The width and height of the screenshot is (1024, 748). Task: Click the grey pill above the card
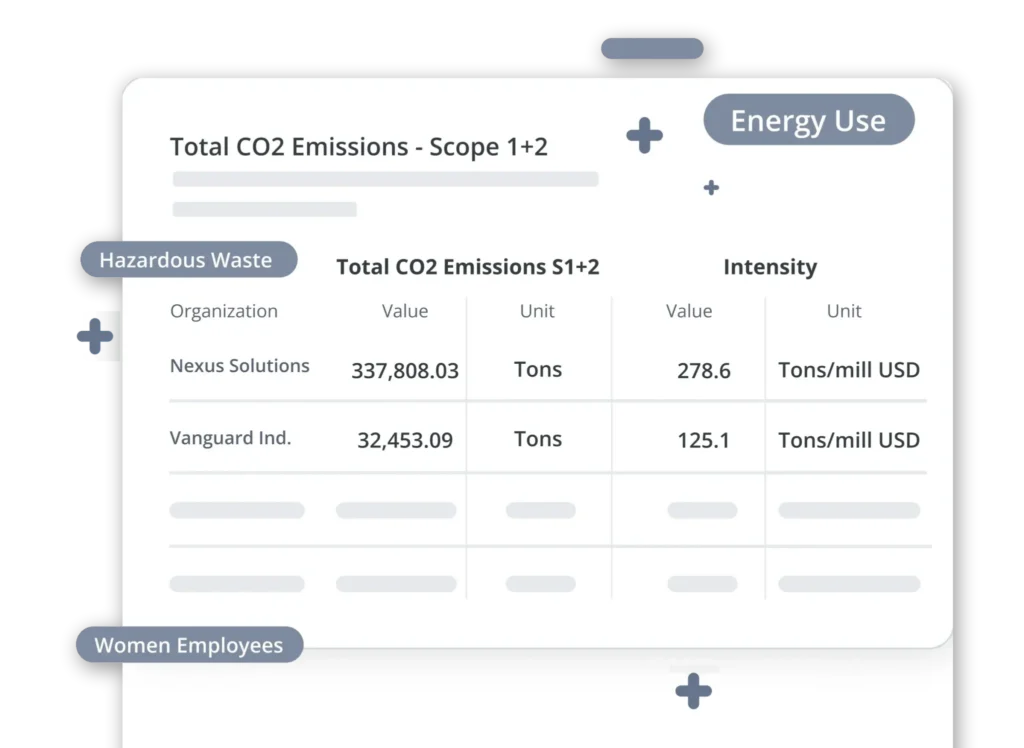click(x=652, y=48)
